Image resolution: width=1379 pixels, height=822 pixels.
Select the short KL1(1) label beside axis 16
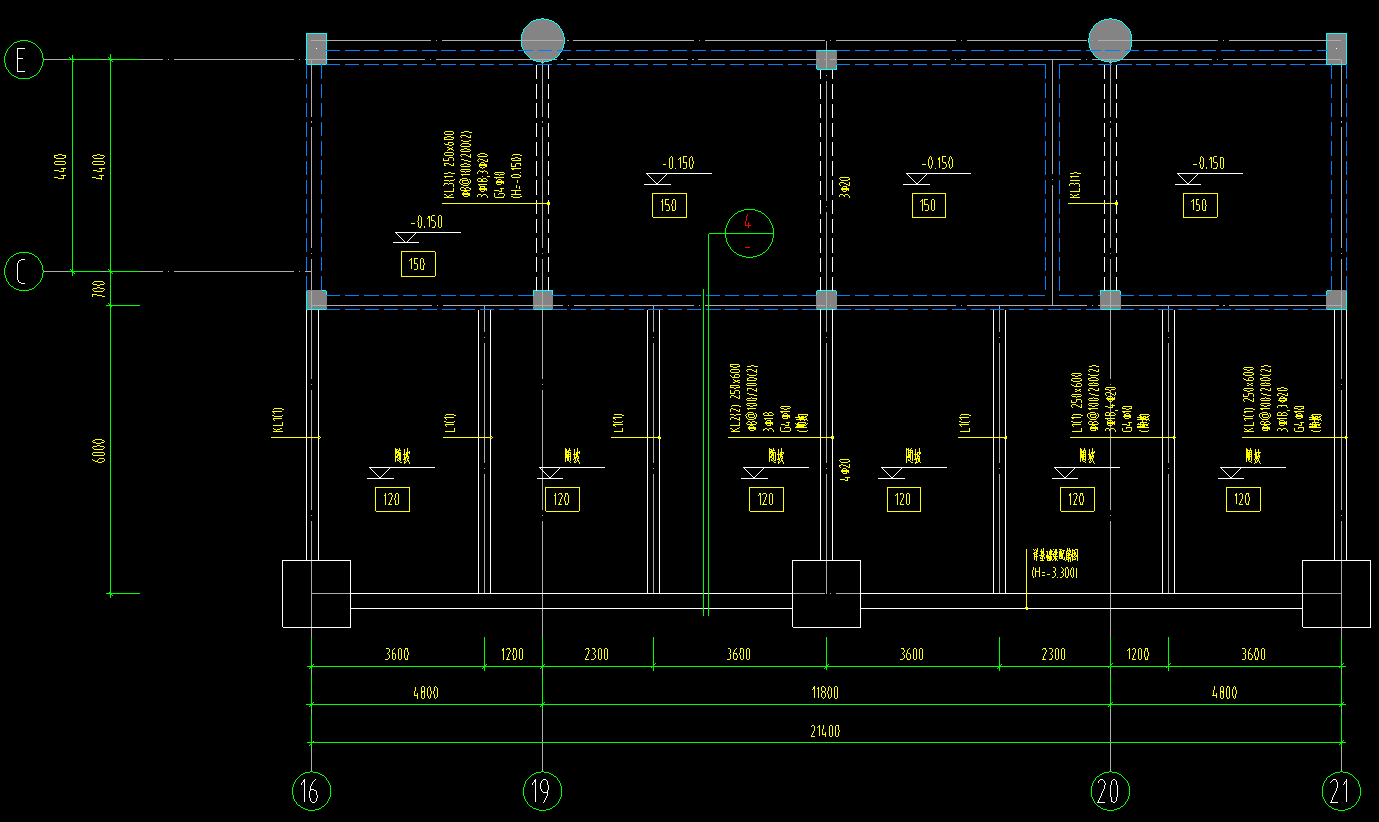coord(278,420)
